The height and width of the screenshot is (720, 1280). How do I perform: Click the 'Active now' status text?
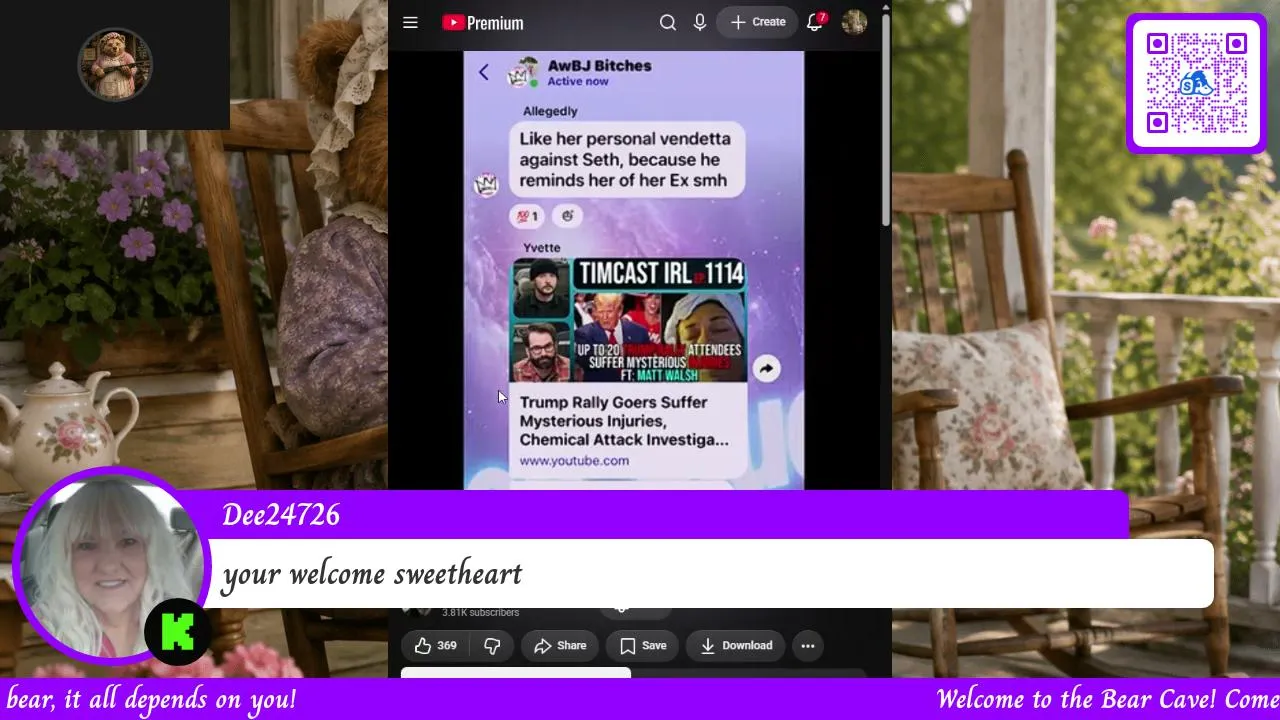pos(578,82)
